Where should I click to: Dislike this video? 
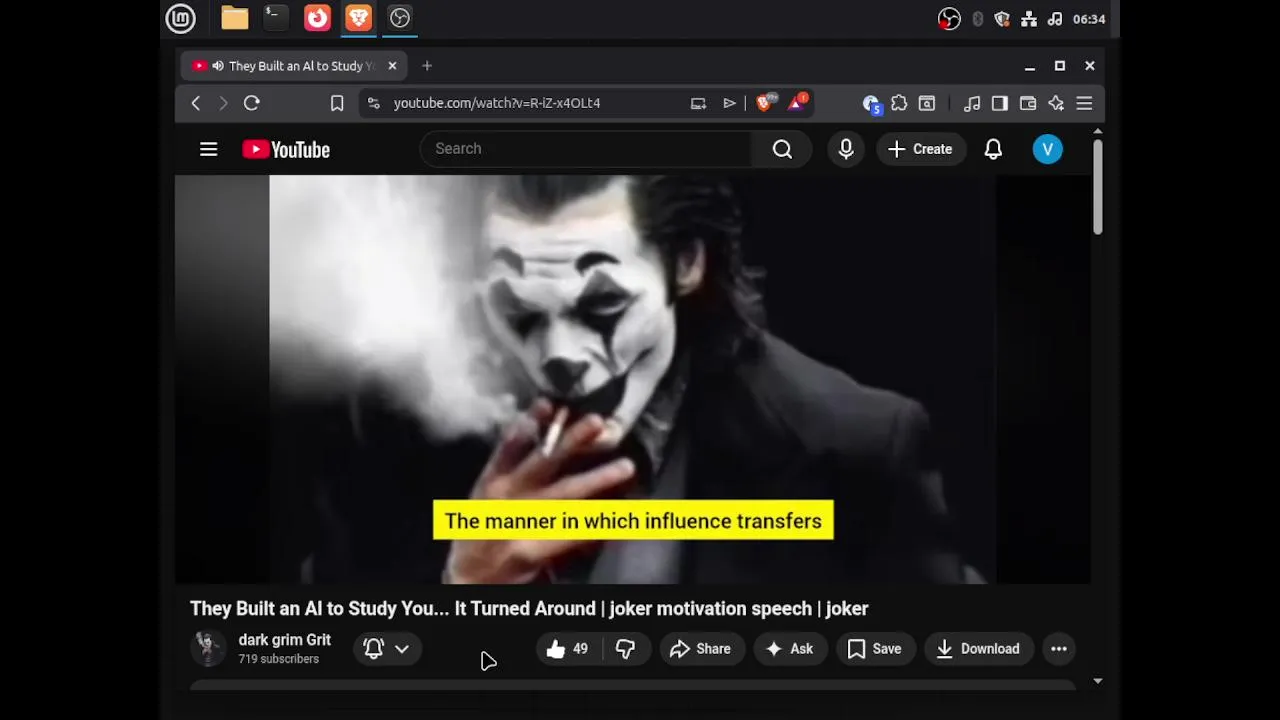tap(626, 649)
